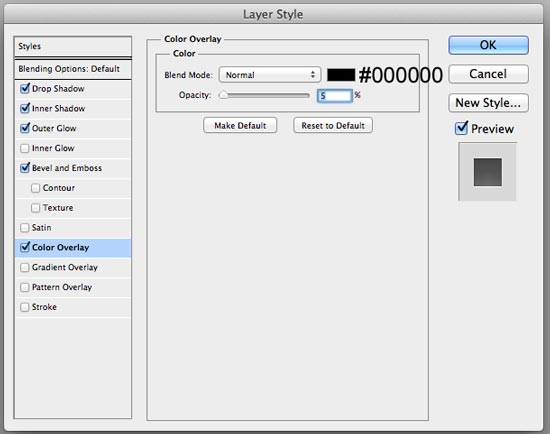Click the Opacity slider handle

click(x=223, y=95)
